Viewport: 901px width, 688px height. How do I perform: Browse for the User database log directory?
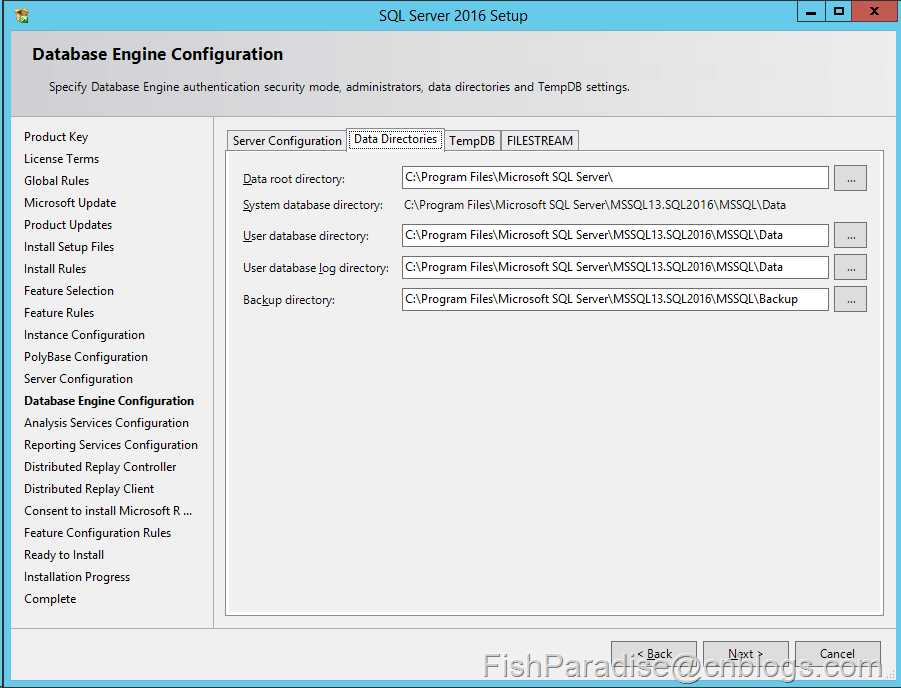coord(850,267)
